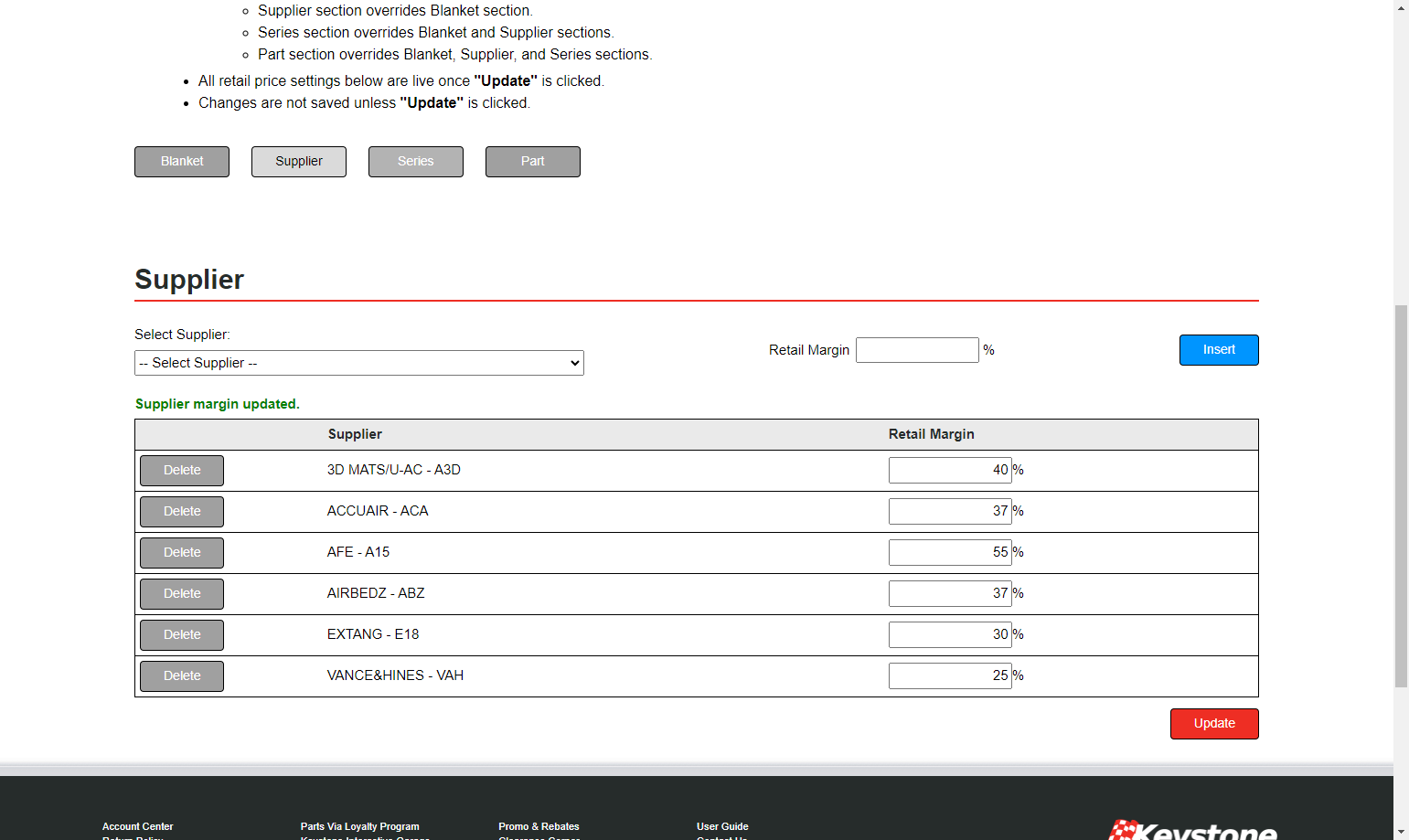1409x840 pixels.
Task: Click the 'Supplier margin updated.' message
Action: tap(218, 404)
